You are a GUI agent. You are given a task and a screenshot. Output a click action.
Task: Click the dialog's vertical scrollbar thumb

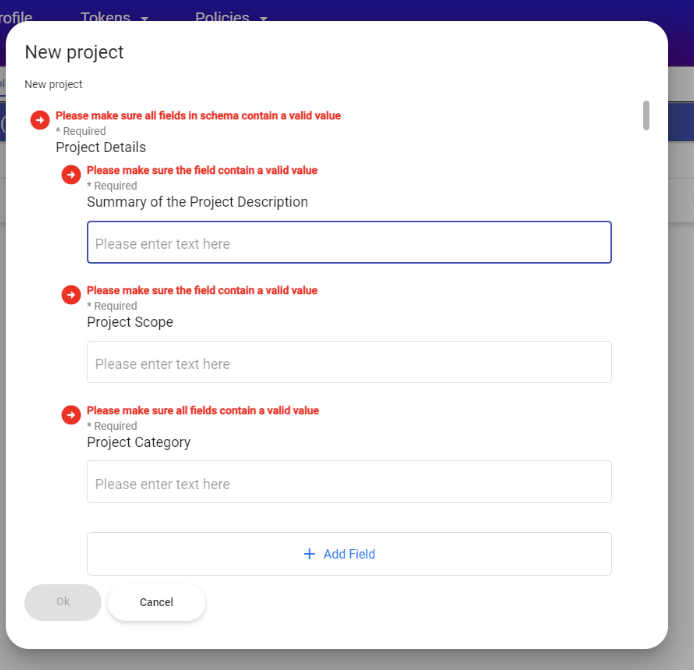[646, 115]
